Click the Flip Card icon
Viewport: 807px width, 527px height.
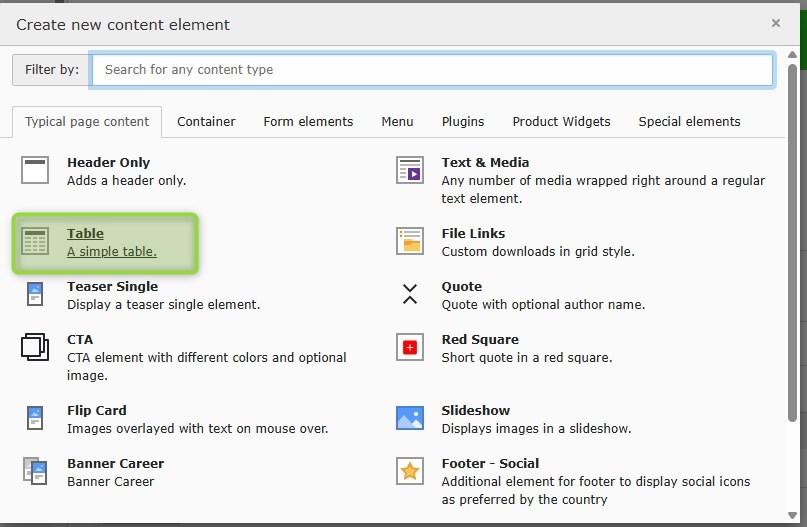35,418
